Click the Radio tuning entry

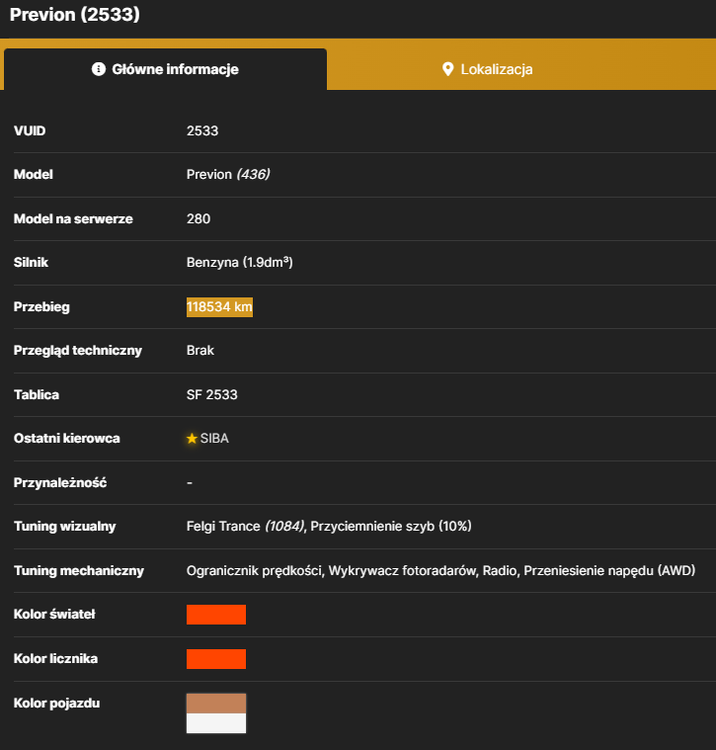pyautogui.click(x=499, y=571)
